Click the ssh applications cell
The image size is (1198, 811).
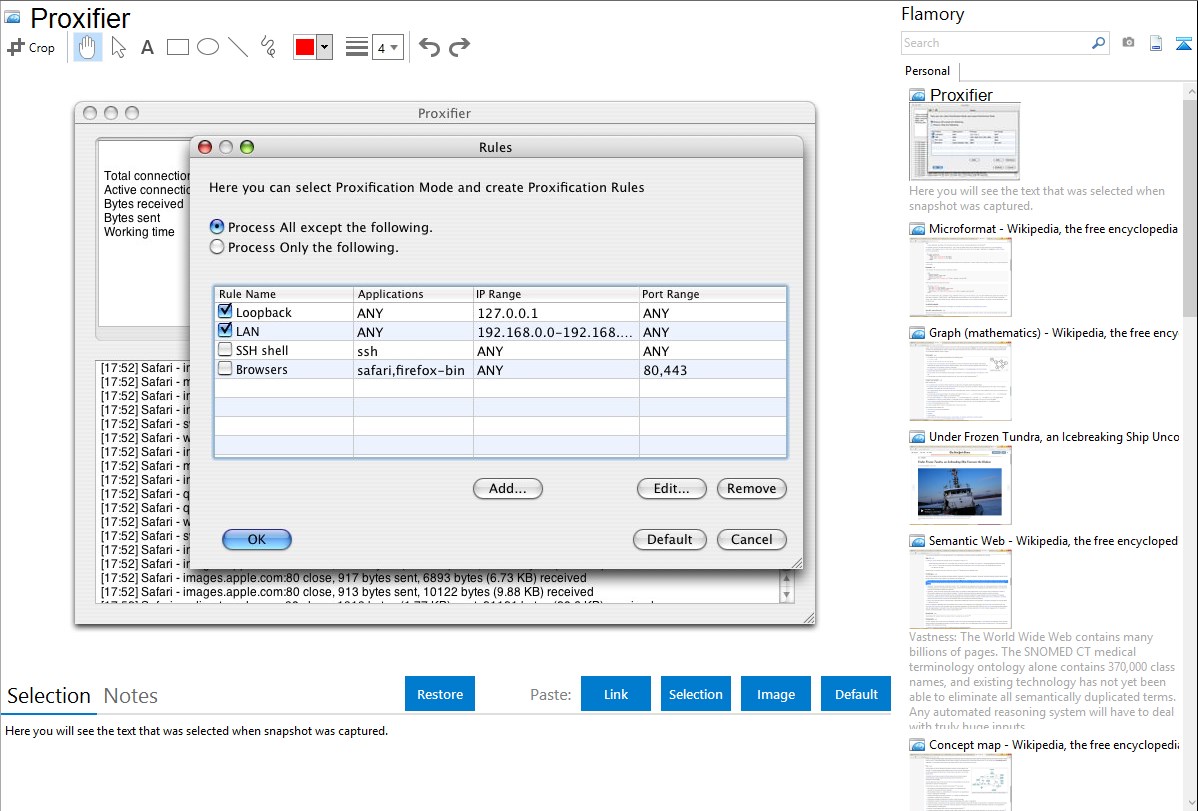point(413,351)
